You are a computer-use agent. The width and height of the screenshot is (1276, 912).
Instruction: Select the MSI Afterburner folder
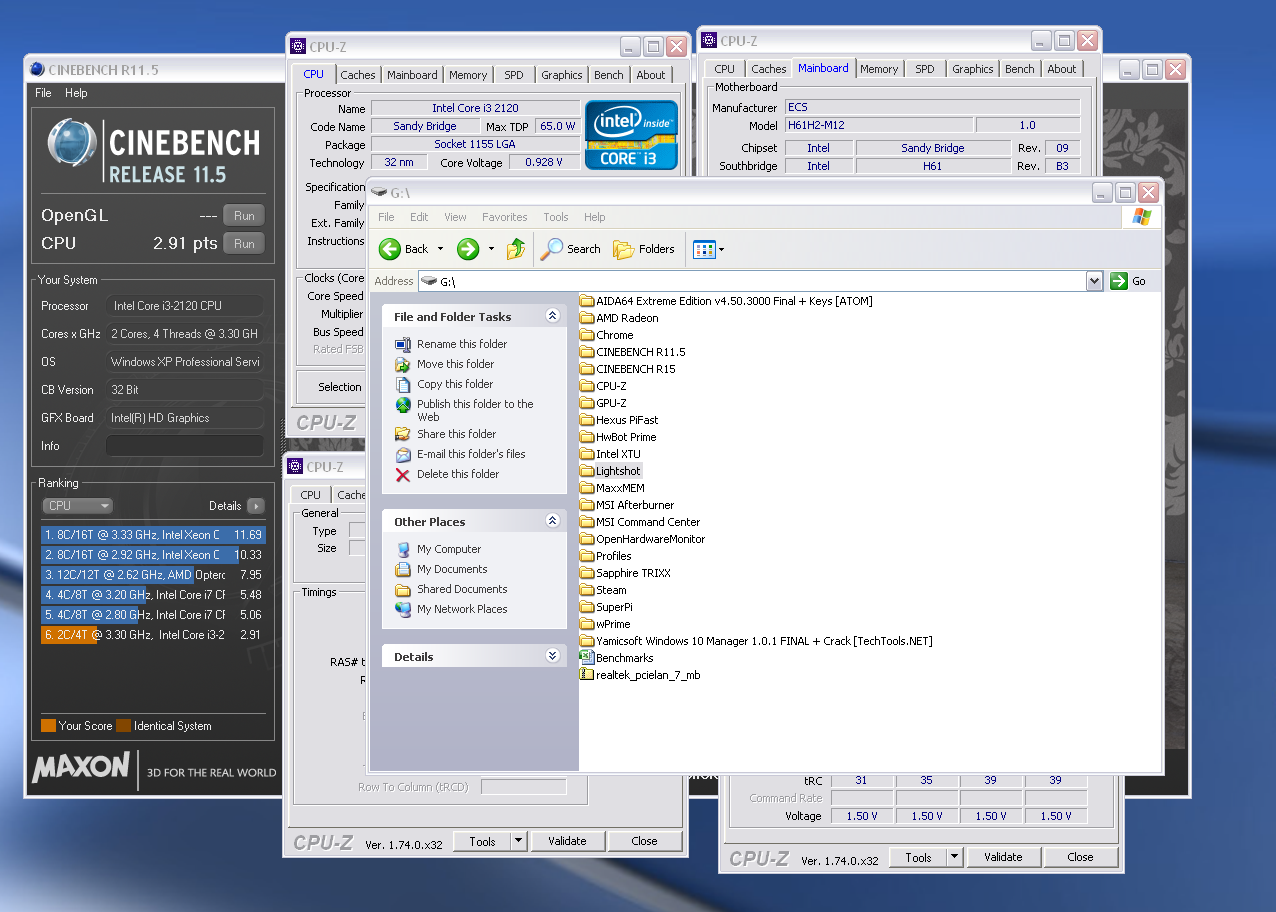point(627,505)
